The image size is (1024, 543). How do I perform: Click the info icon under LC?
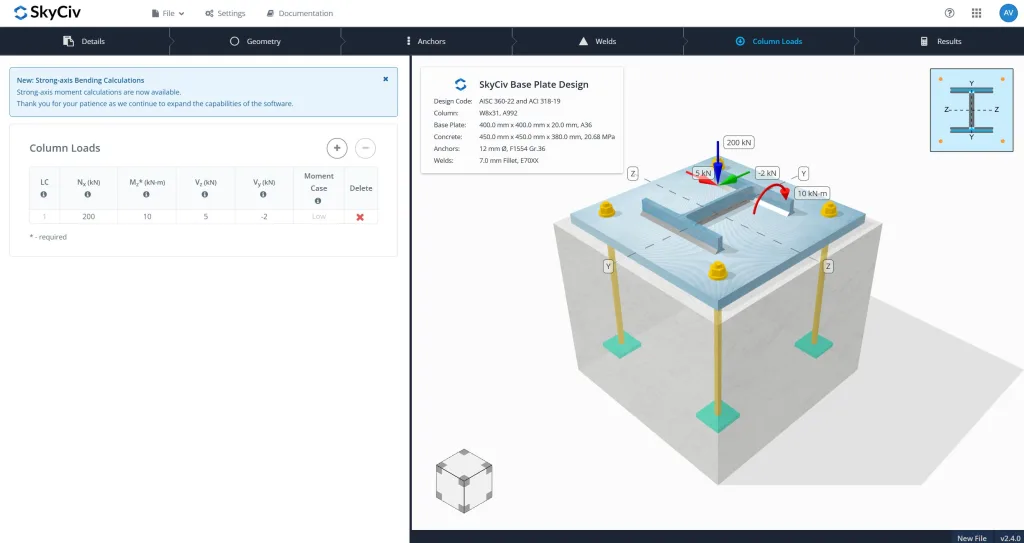[x=44, y=195]
